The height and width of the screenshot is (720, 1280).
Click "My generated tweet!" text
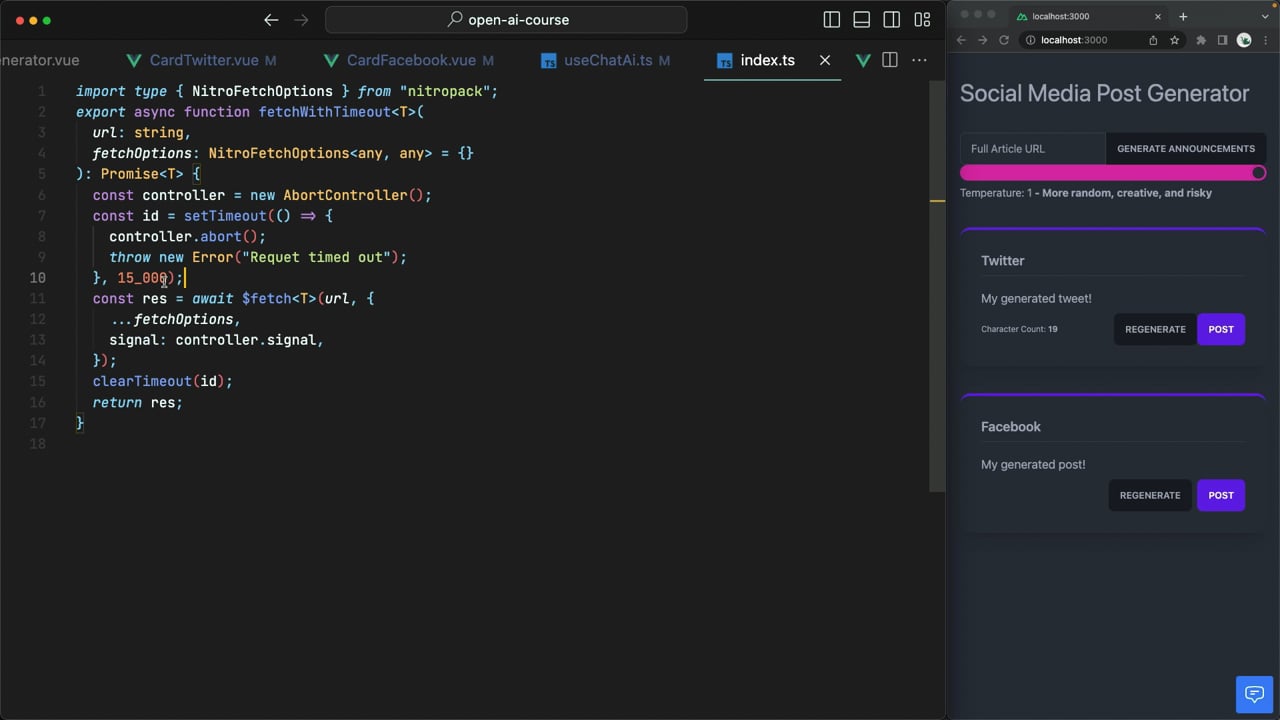click(x=1036, y=298)
